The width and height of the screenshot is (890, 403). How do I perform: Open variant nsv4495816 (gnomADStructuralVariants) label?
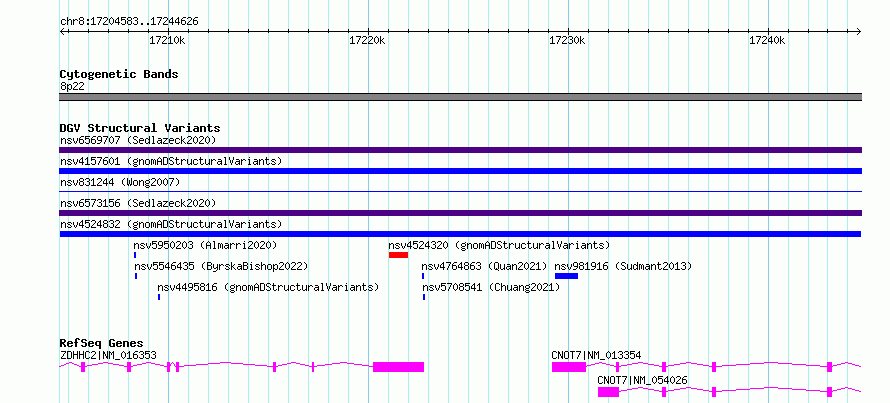pos(268,287)
